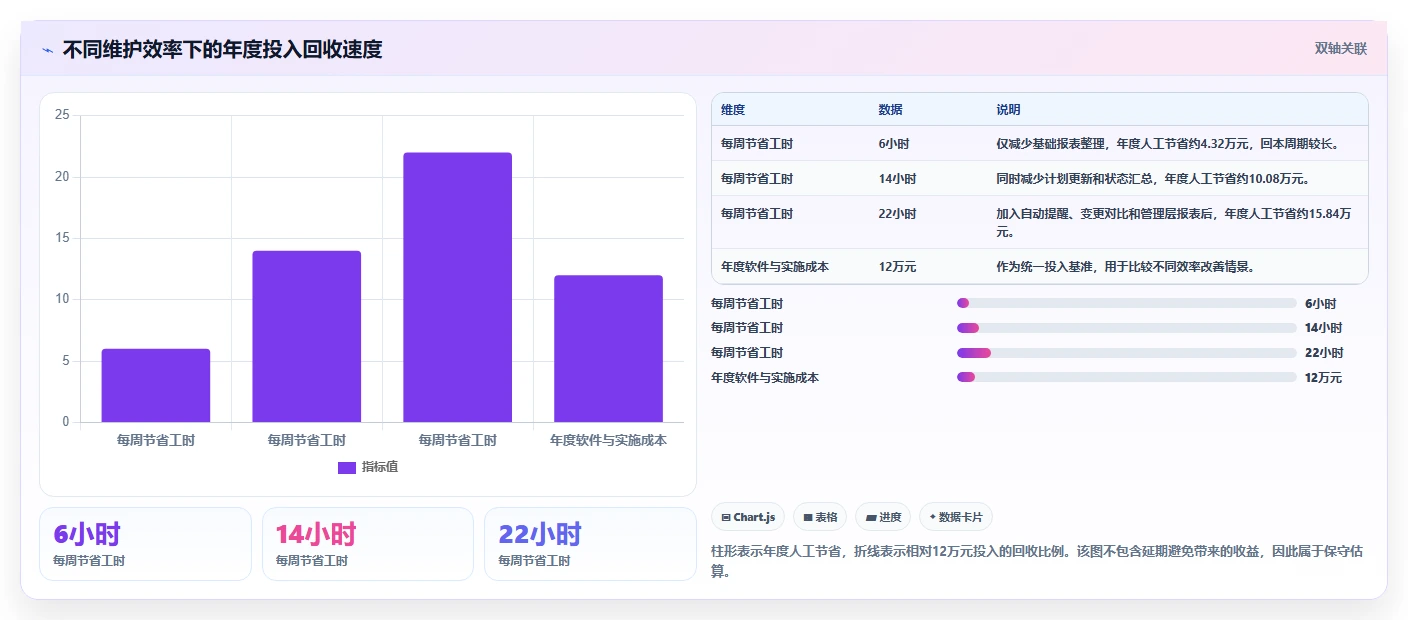Click the table note starting 加入自动提醒
The image size is (1408, 620).
click(x=1174, y=222)
